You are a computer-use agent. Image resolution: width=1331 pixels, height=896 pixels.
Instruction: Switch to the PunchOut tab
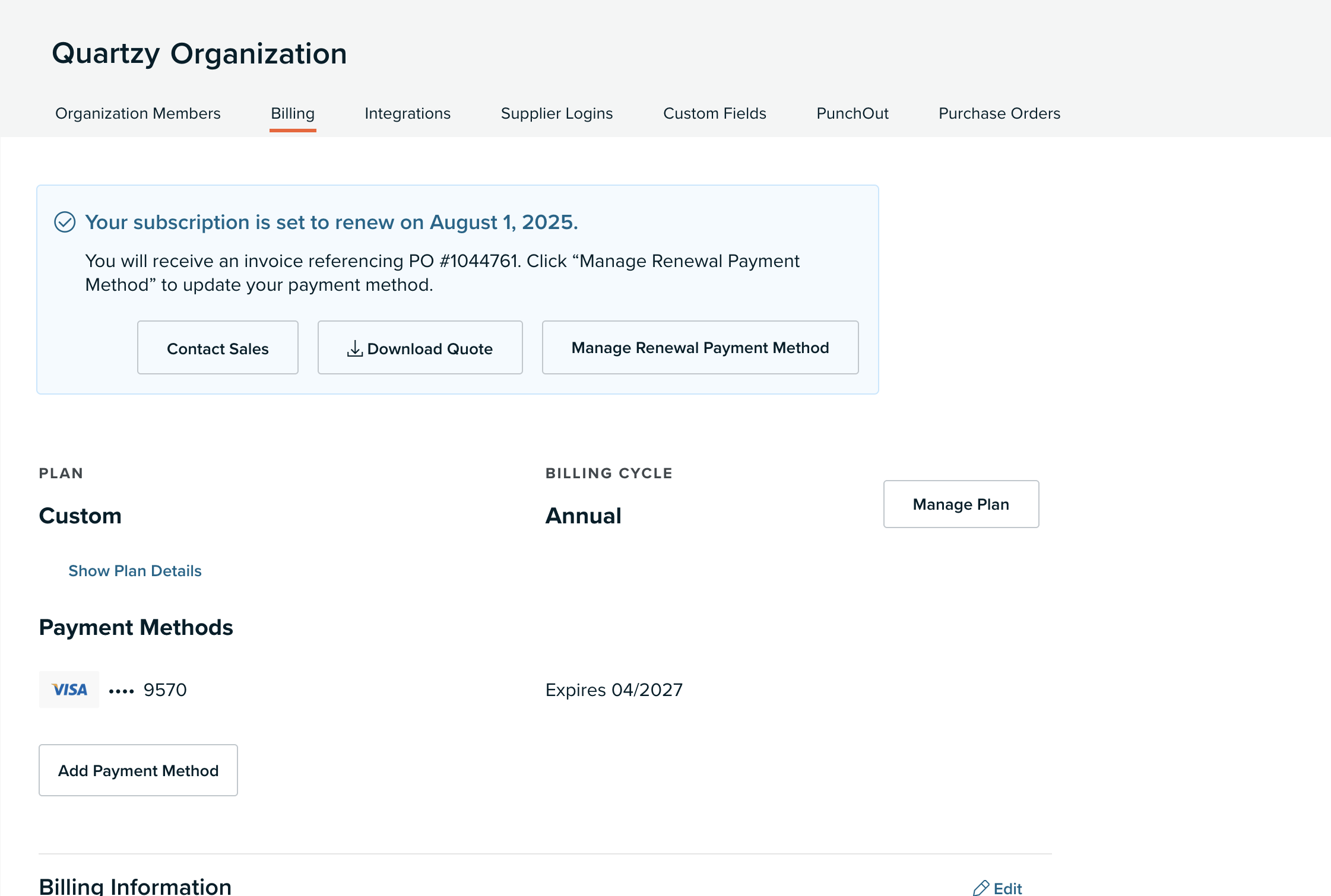click(853, 113)
